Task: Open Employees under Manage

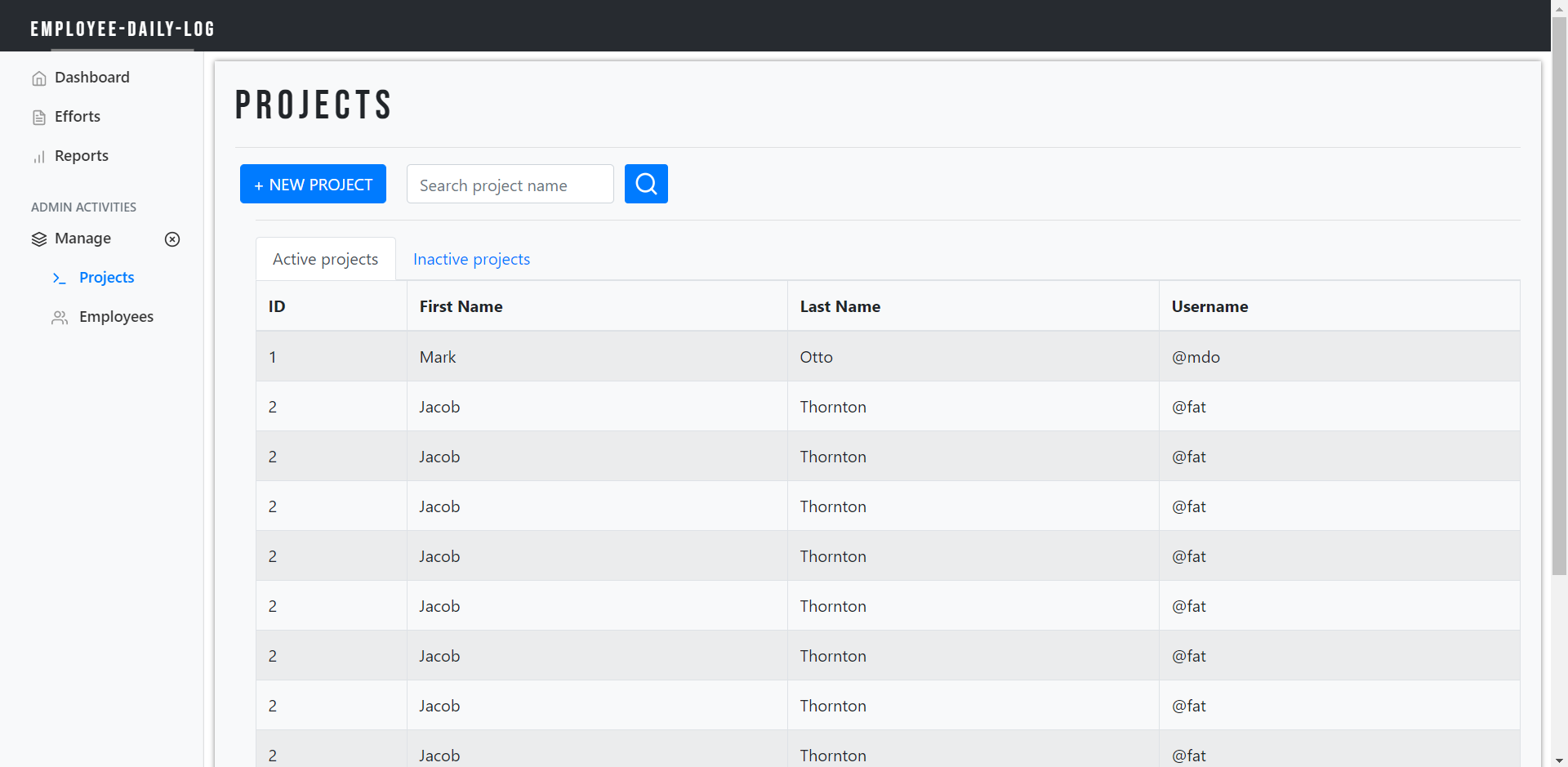Action: tap(117, 317)
